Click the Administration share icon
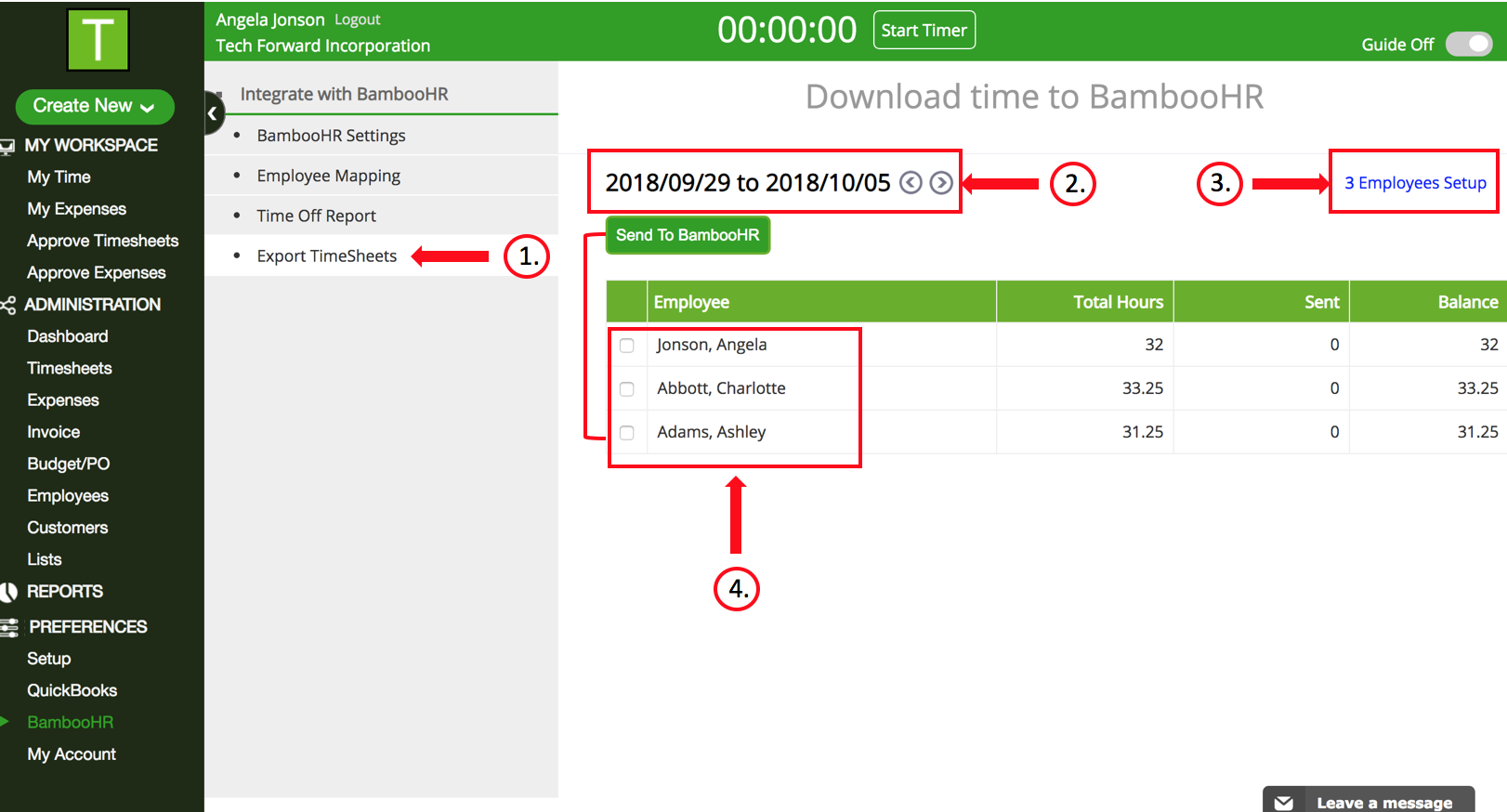The image size is (1507, 812). click(8, 305)
